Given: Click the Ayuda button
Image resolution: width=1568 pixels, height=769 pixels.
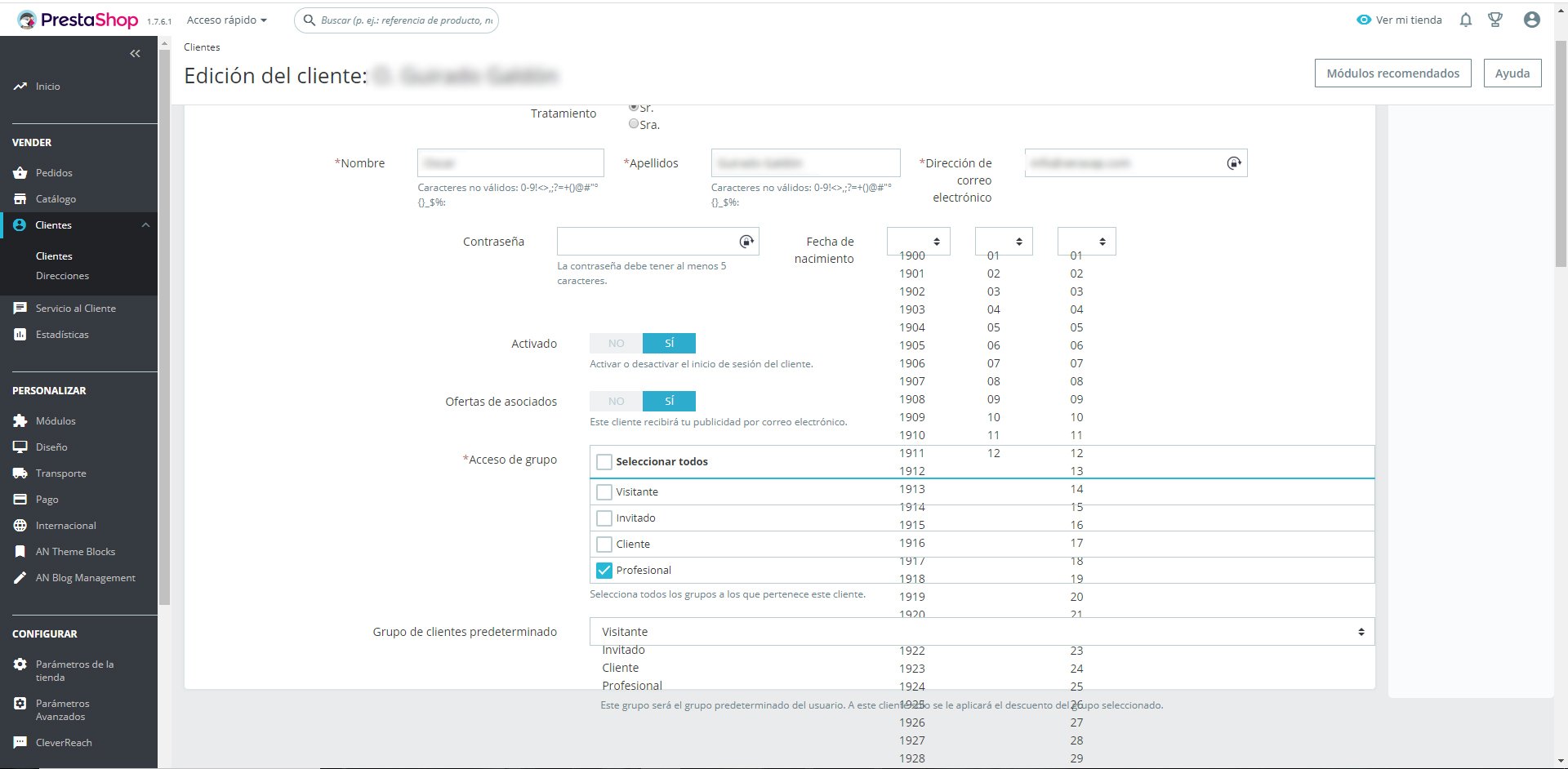Looking at the screenshot, I should click(x=1512, y=73).
